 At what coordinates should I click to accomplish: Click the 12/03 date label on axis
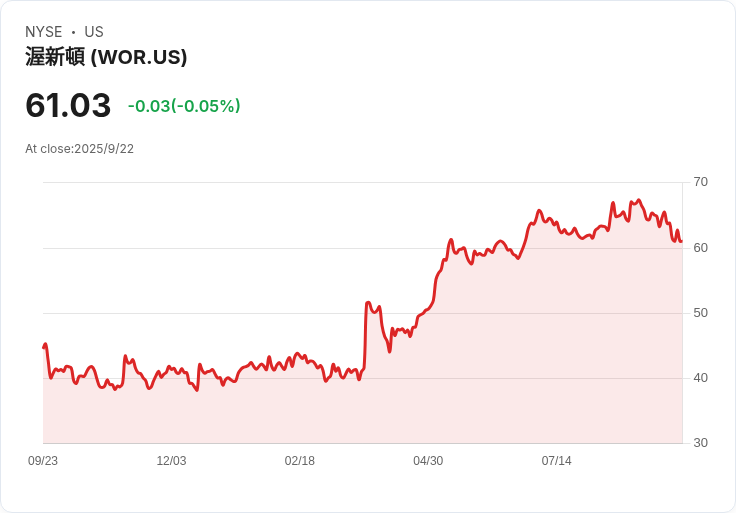(x=171, y=461)
